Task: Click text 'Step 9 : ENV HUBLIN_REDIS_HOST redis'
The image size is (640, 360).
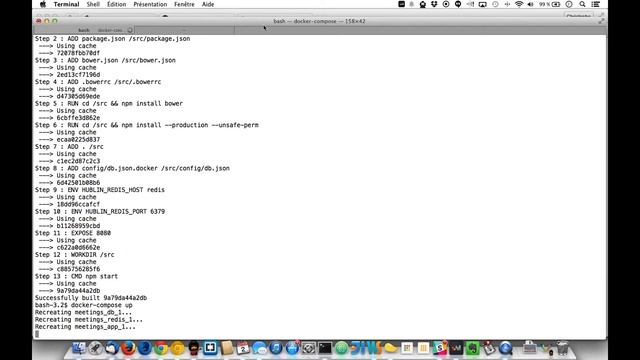Action: [x=100, y=190]
